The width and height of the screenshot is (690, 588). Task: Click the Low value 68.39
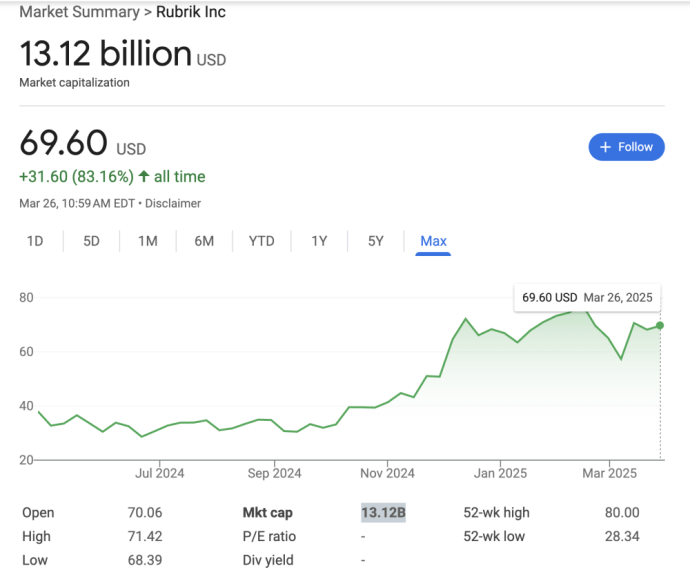pyautogui.click(x=145, y=560)
